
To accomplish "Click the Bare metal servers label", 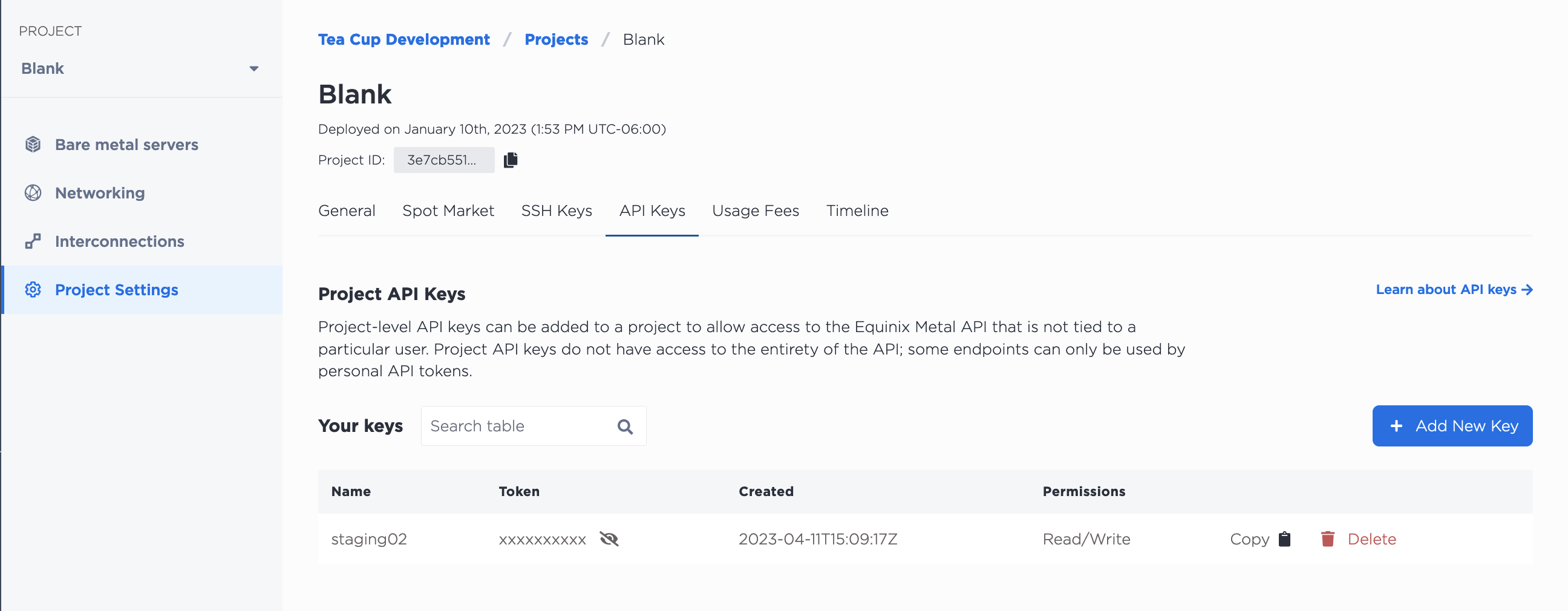I will tap(126, 145).
